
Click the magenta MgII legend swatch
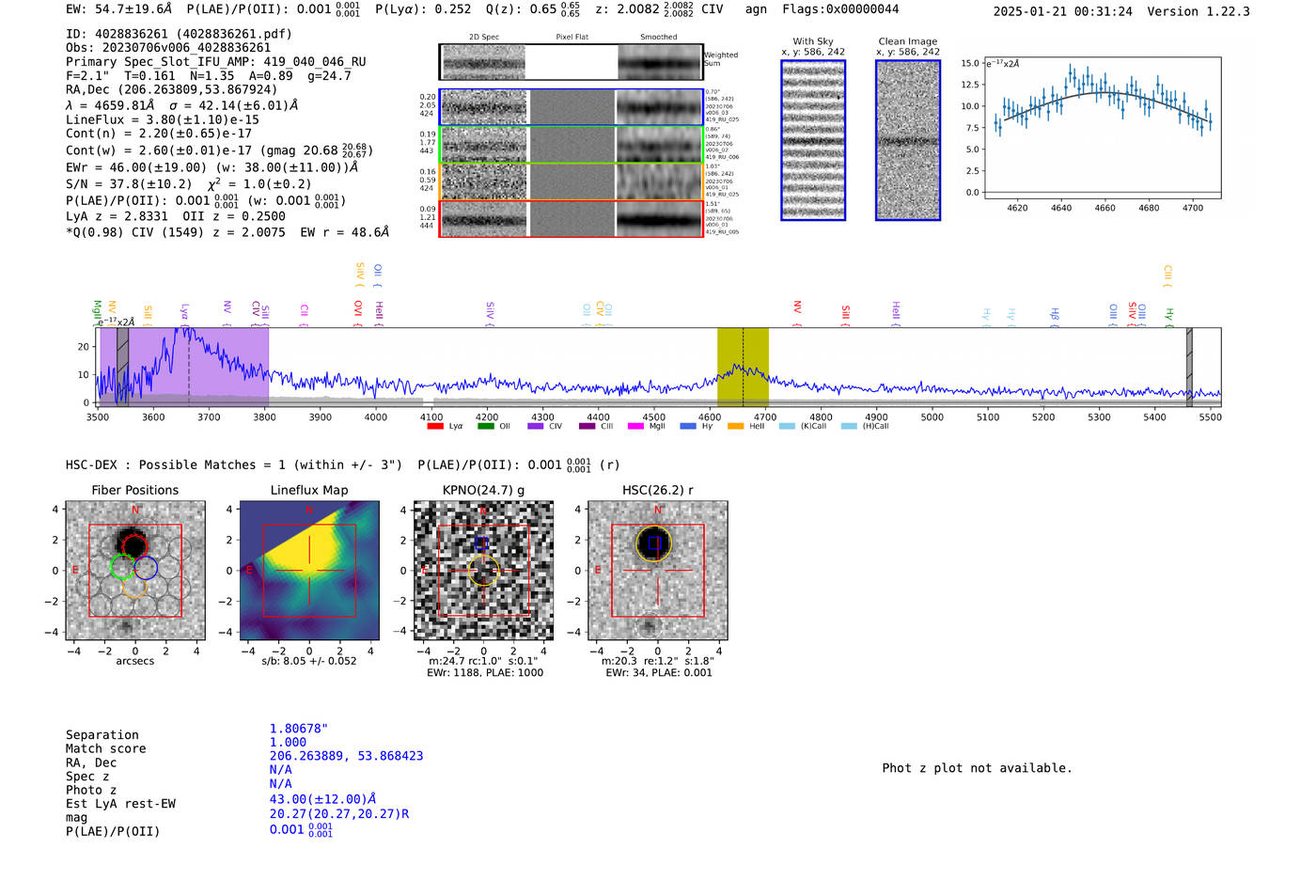635,427
